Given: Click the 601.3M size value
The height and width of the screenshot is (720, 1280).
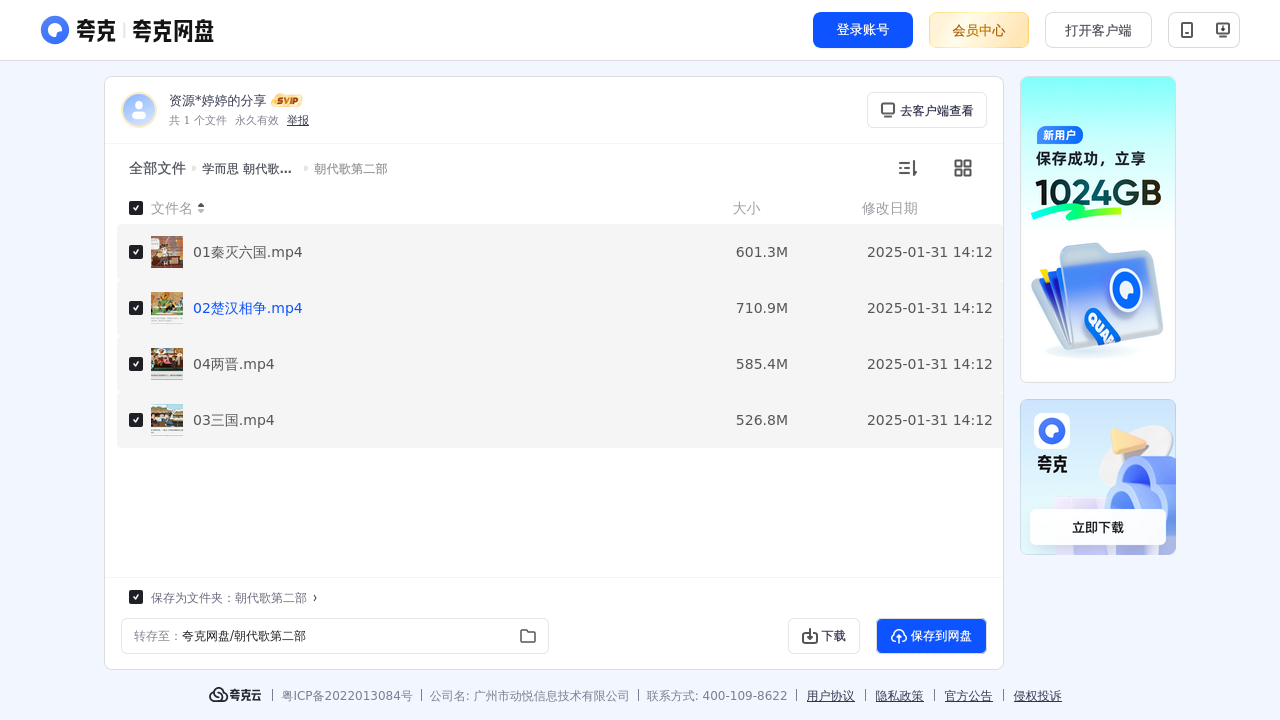Looking at the screenshot, I should (x=762, y=252).
